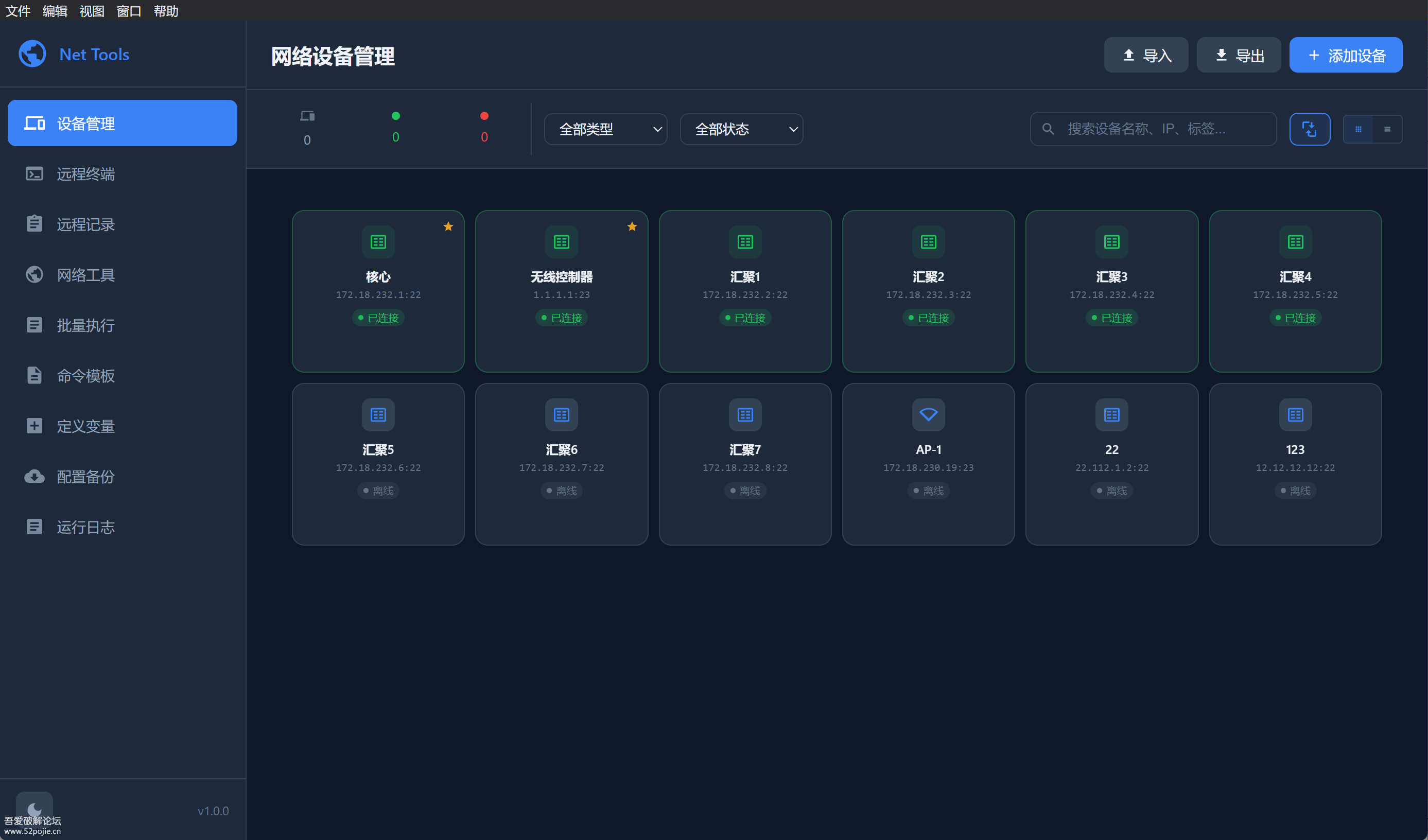The width and height of the screenshot is (1428, 840).
Task: Open the 配置备份 backup panel
Action: [86, 476]
